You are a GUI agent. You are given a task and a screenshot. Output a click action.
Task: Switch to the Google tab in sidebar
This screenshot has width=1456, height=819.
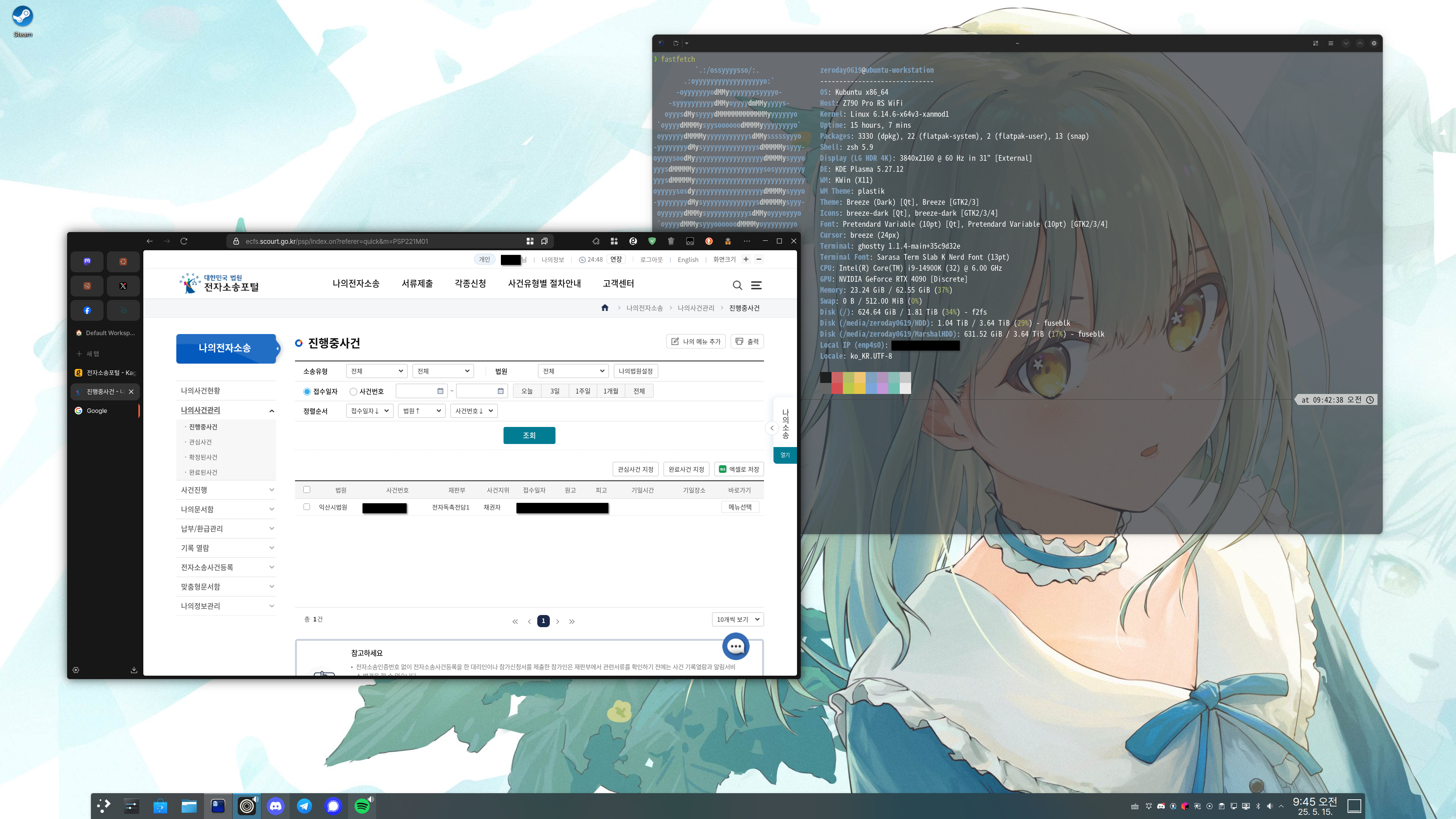coord(105,411)
